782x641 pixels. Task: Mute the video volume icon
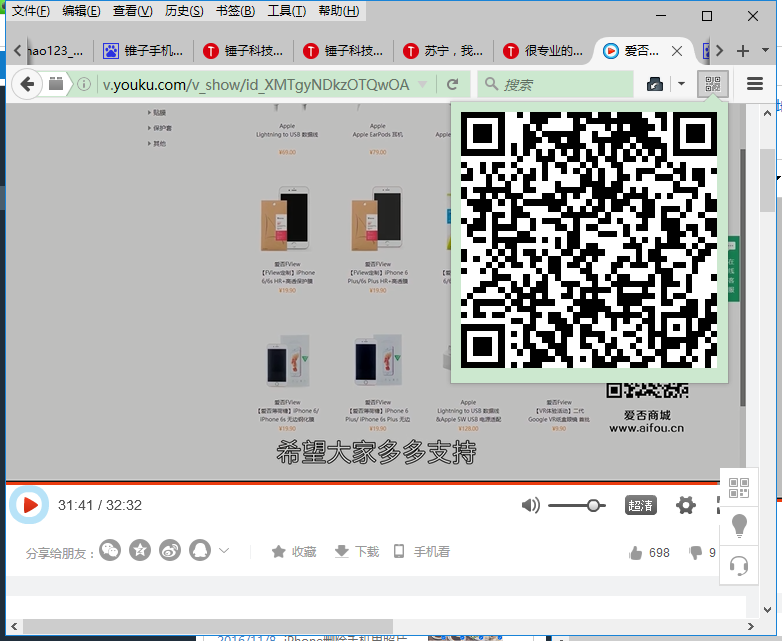[531, 505]
